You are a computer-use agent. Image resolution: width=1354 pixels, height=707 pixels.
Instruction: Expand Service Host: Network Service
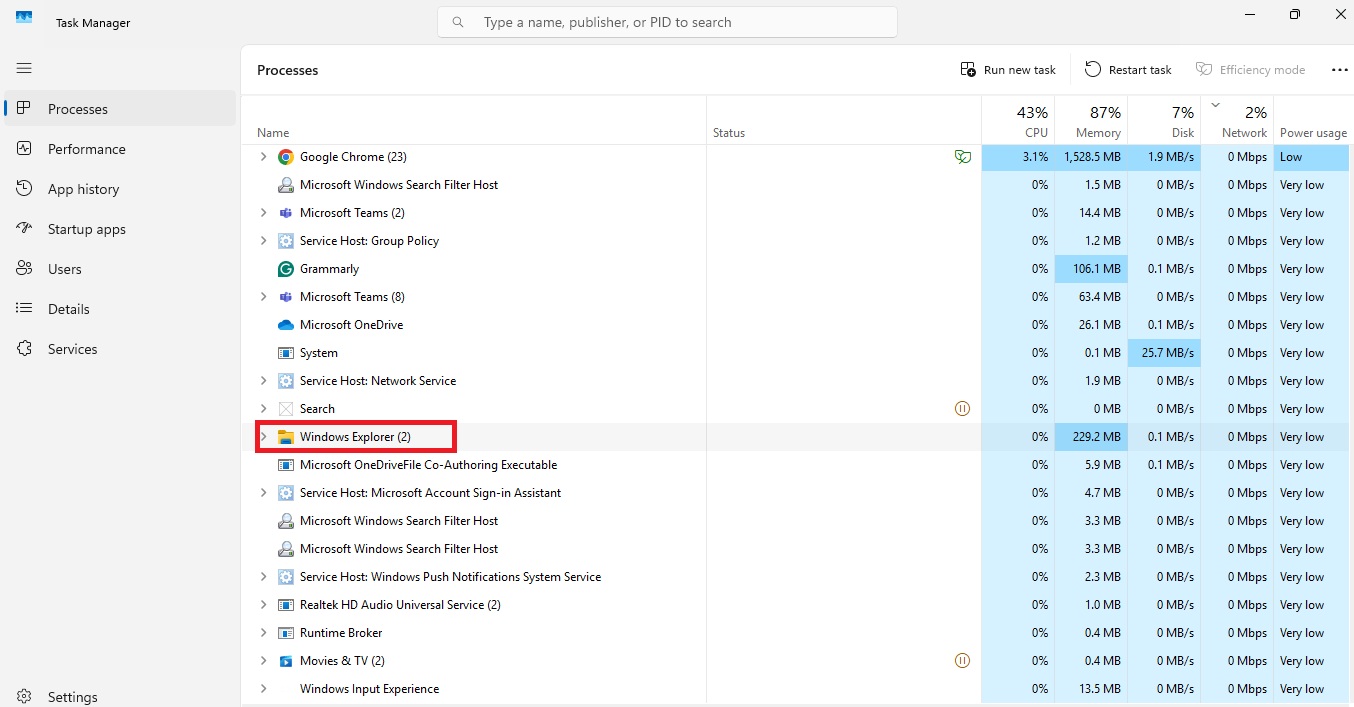point(264,381)
